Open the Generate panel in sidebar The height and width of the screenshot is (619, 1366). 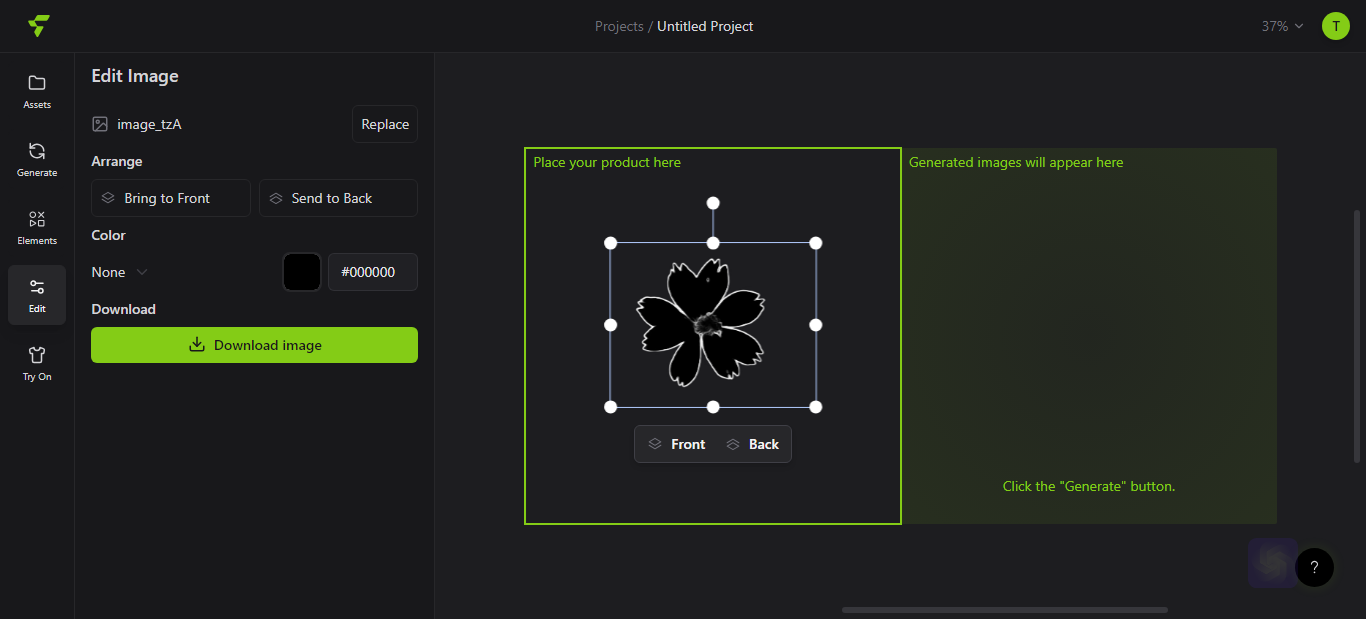pyautogui.click(x=37, y=159)
